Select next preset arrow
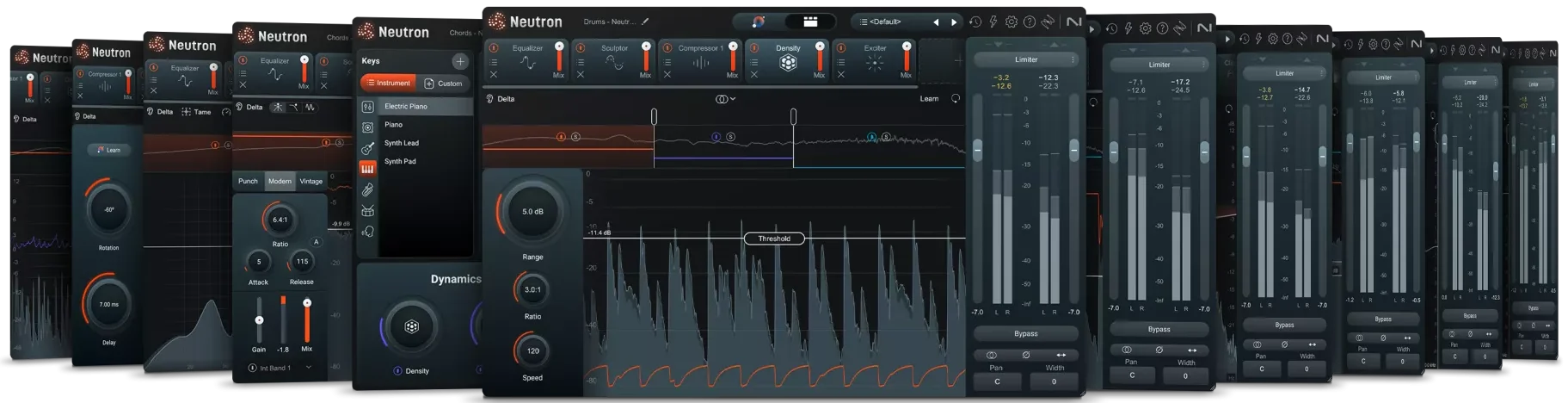1568x403 pixels. click(954, 22)
